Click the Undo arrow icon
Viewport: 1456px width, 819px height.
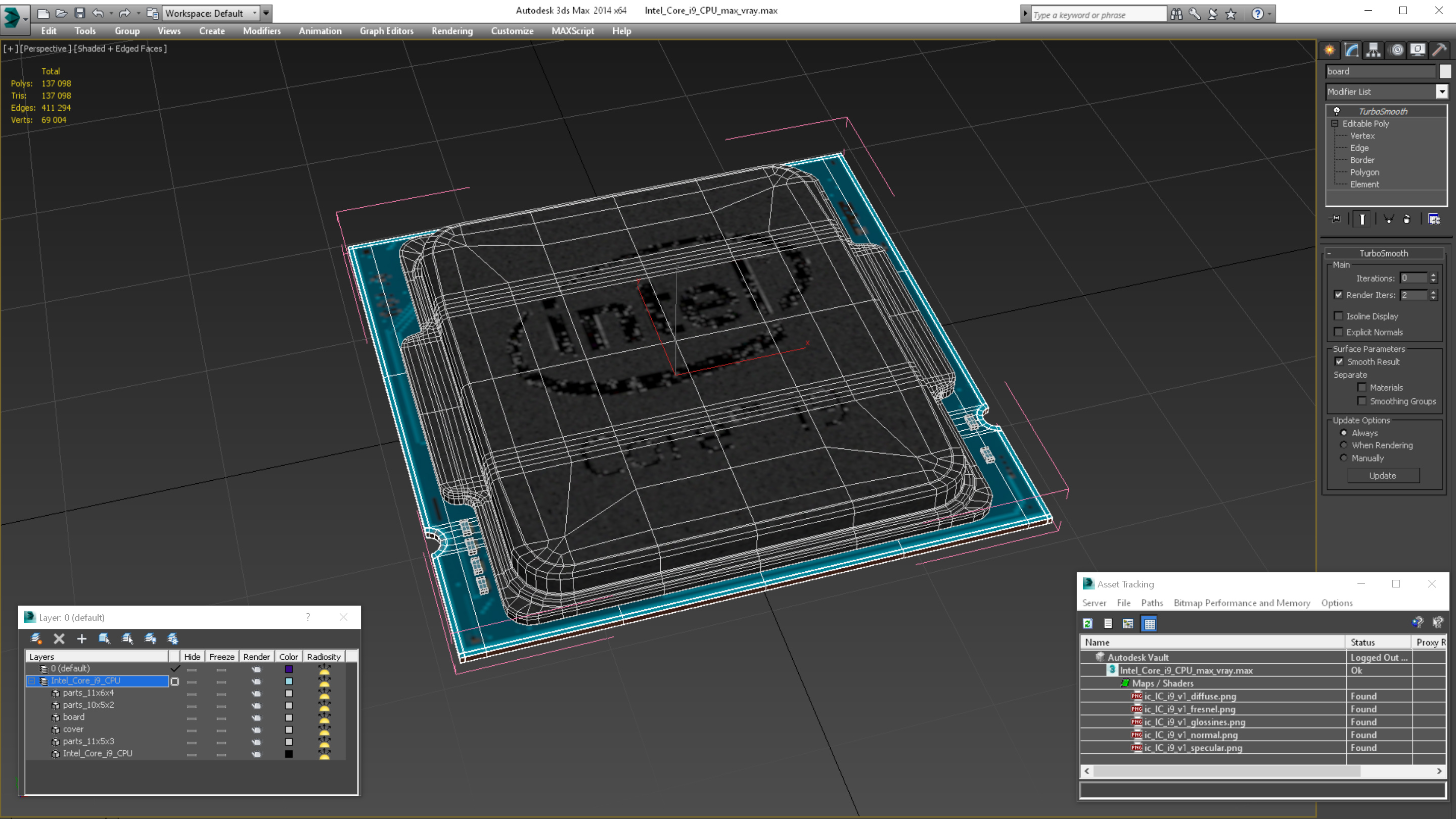pyautogui.click(x=98, y=13)
